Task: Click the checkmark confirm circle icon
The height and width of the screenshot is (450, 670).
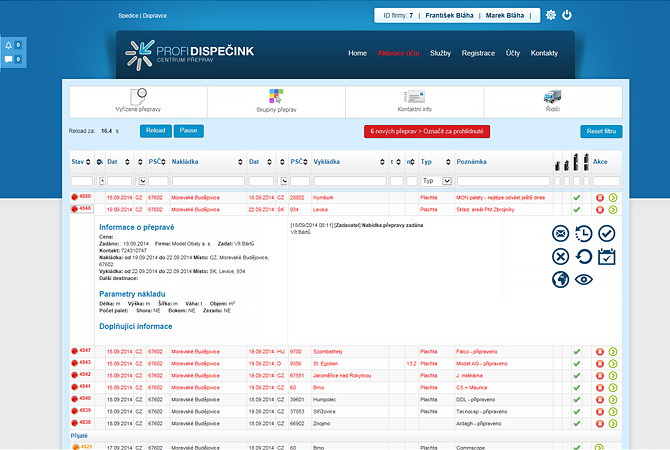Action: [606, 233]
